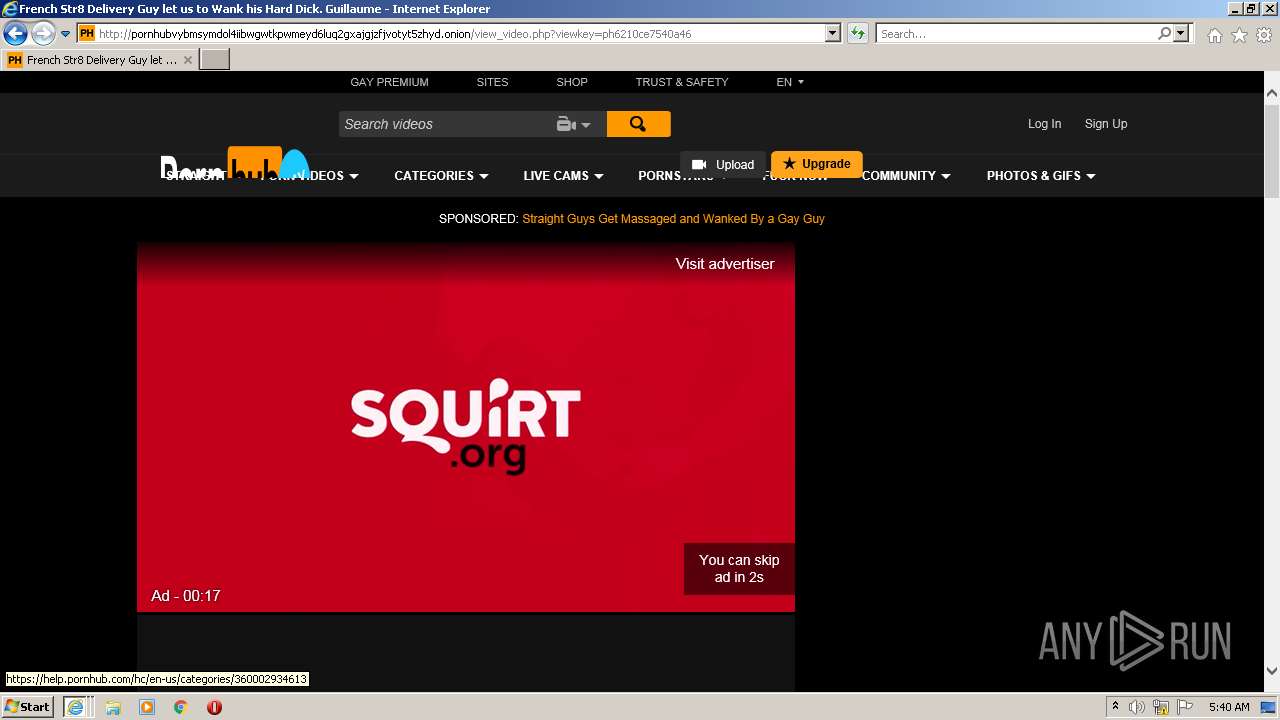Click Visit advertiser in the ad
1280x720 pixels.
click(725, 264)
